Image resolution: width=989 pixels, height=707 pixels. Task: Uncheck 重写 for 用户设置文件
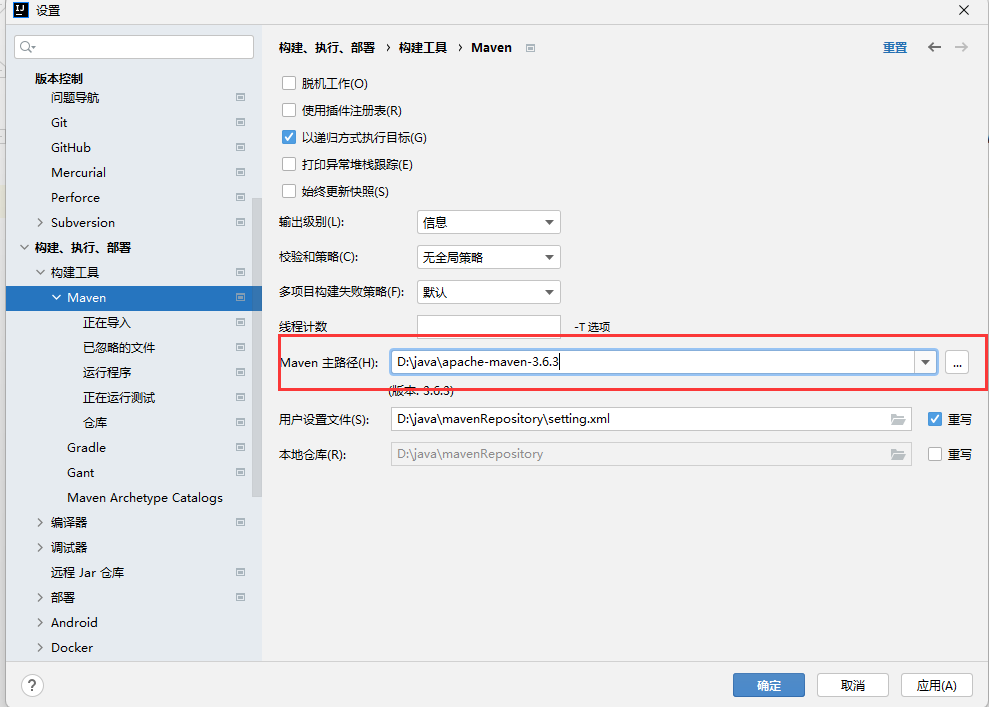tap(935, 419)
